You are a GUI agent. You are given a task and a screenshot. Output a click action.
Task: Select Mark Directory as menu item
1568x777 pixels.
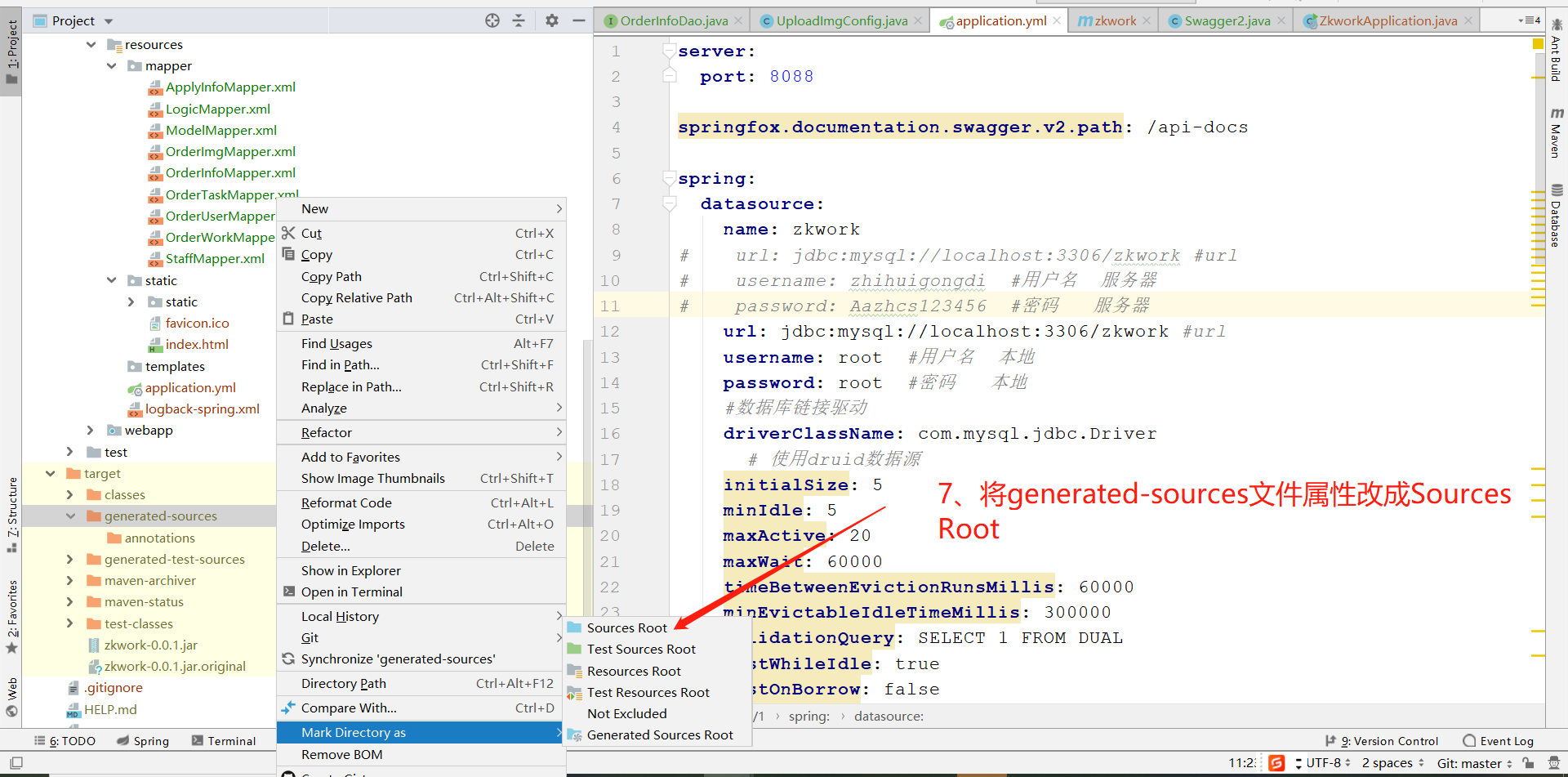(x=421, y=732)
